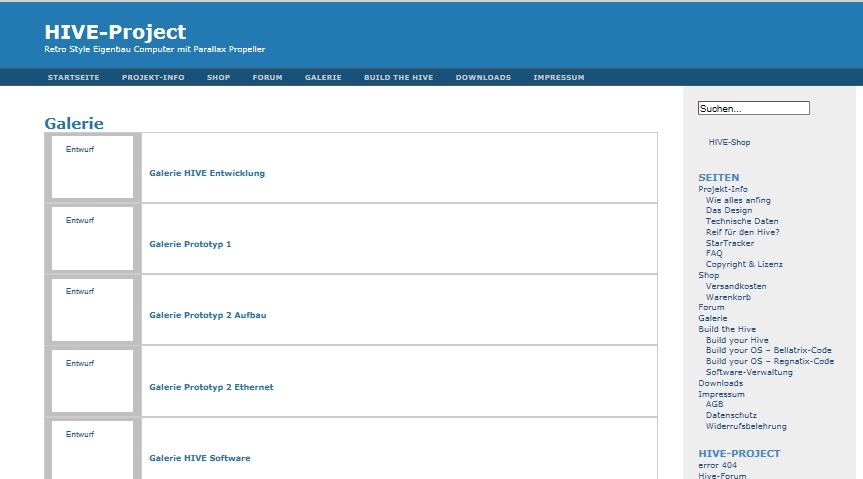Open Galerie Prototyp 2 Aufbau link
The width and height of the screenshot is (863, 479).
(x=208, y=315)
